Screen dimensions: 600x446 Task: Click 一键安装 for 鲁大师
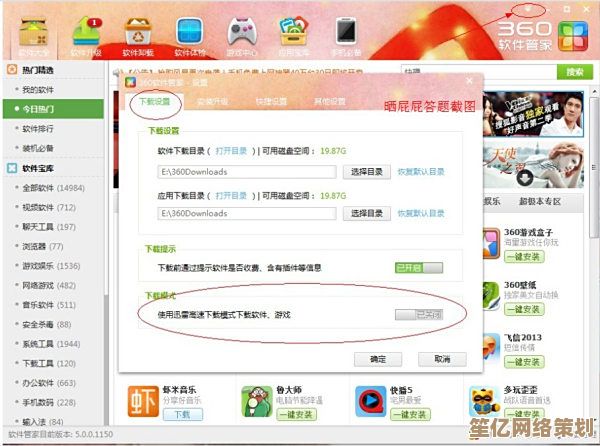(x=296, y=414)
